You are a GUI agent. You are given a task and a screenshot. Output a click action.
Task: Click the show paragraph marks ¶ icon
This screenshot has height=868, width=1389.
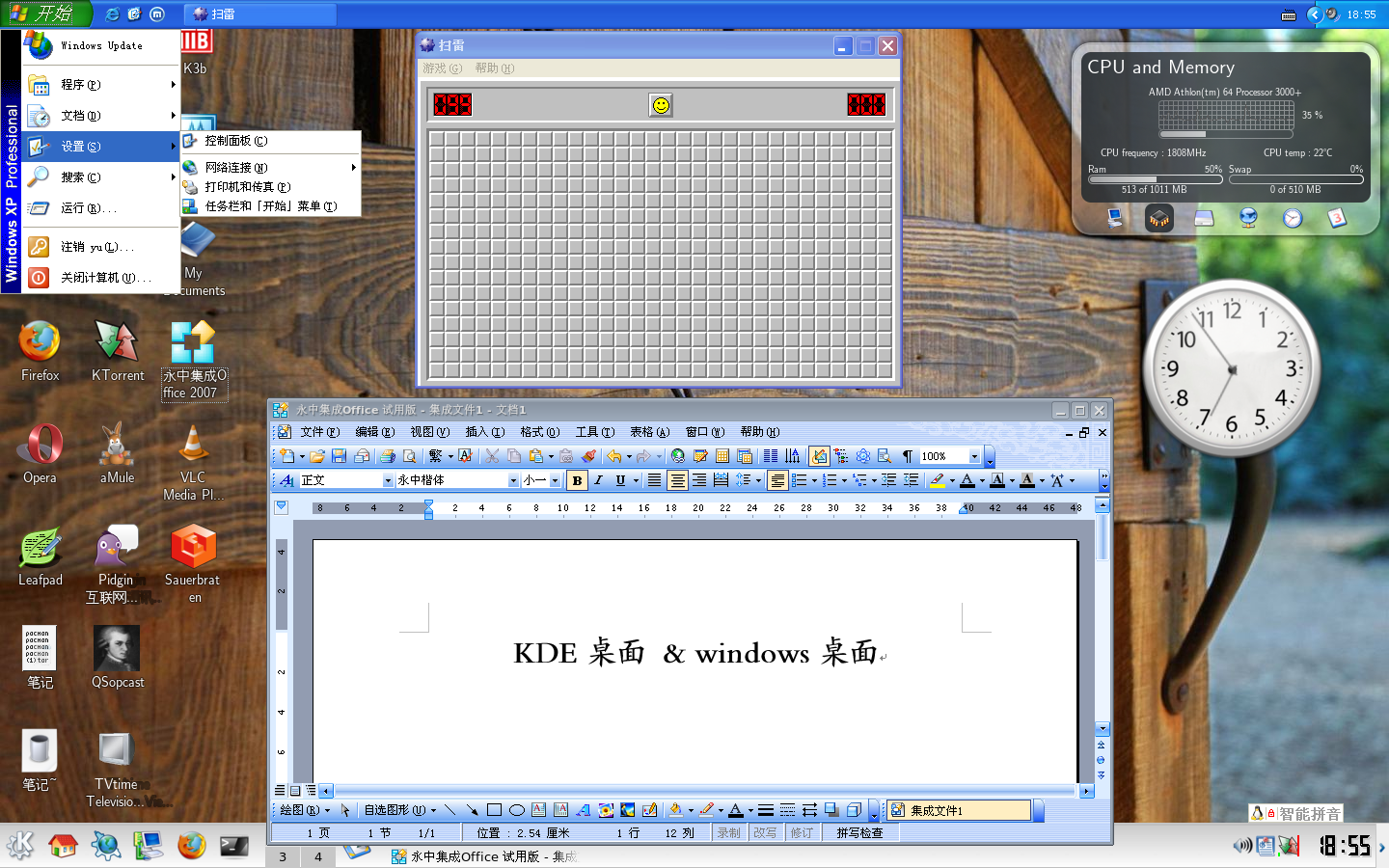coord(907,456)
